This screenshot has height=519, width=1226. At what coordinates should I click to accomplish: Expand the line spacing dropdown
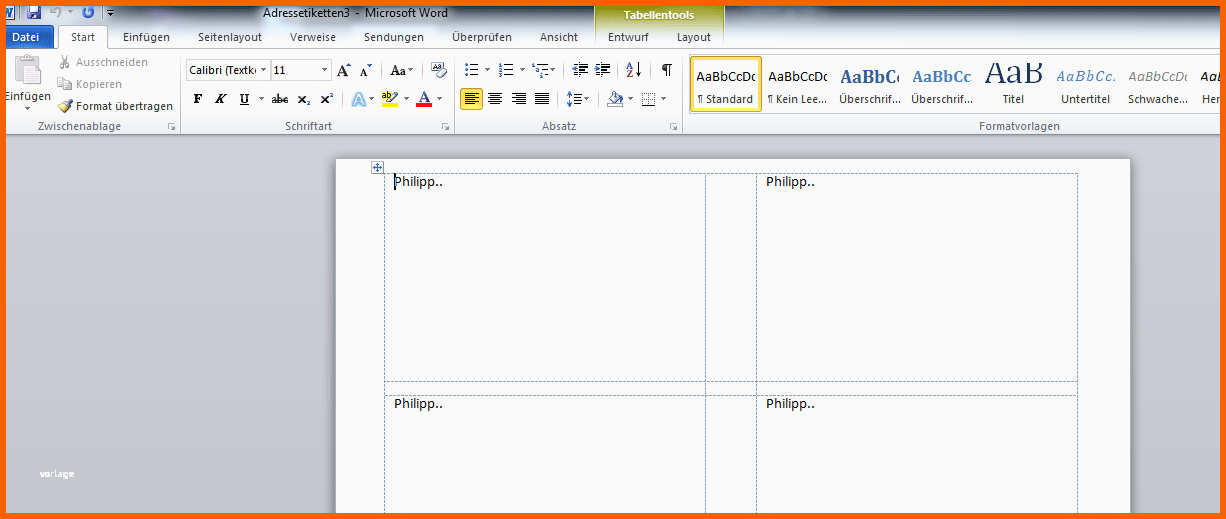click(x=586, y=99)
